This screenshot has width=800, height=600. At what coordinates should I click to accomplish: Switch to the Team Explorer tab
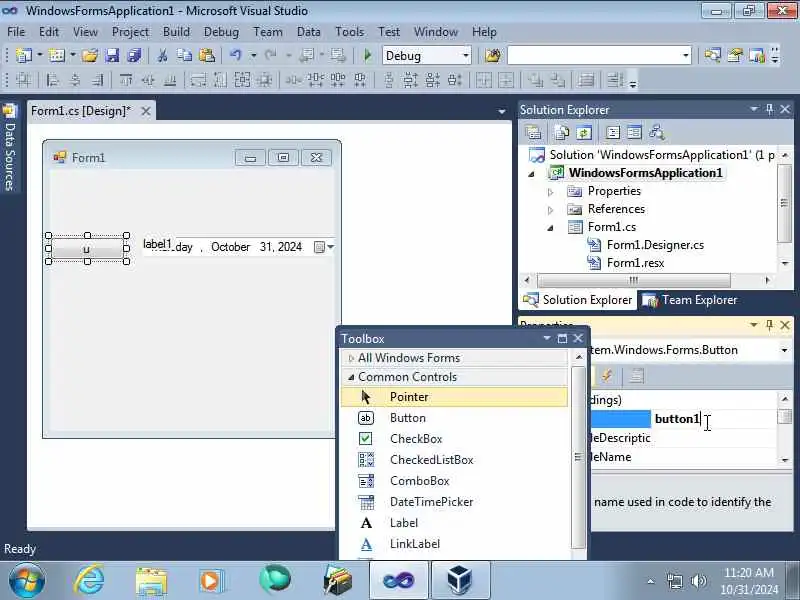690,300
